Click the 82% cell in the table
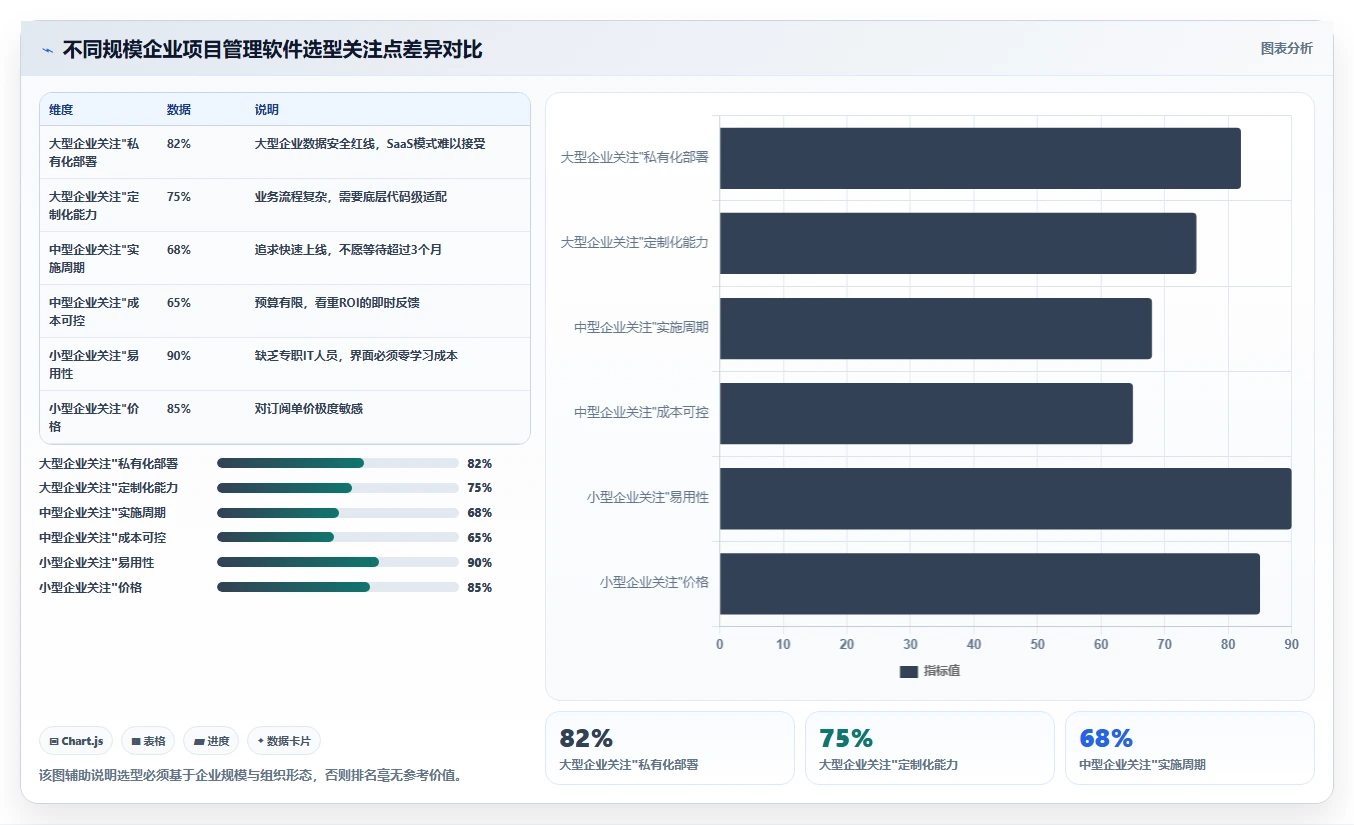1354x825 pixels. pos(179,144)
